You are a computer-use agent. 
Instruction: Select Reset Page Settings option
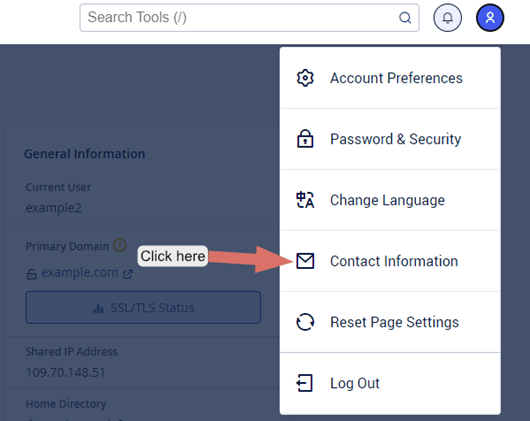390,322
